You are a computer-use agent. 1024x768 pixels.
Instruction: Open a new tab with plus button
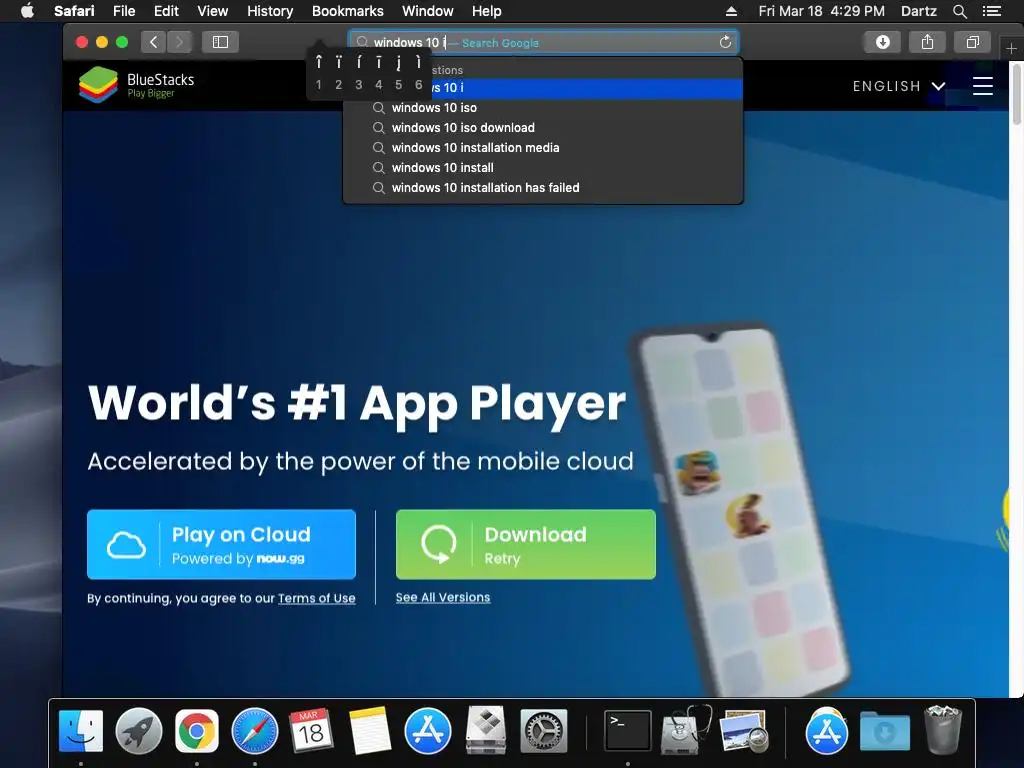pos(1011,48)
